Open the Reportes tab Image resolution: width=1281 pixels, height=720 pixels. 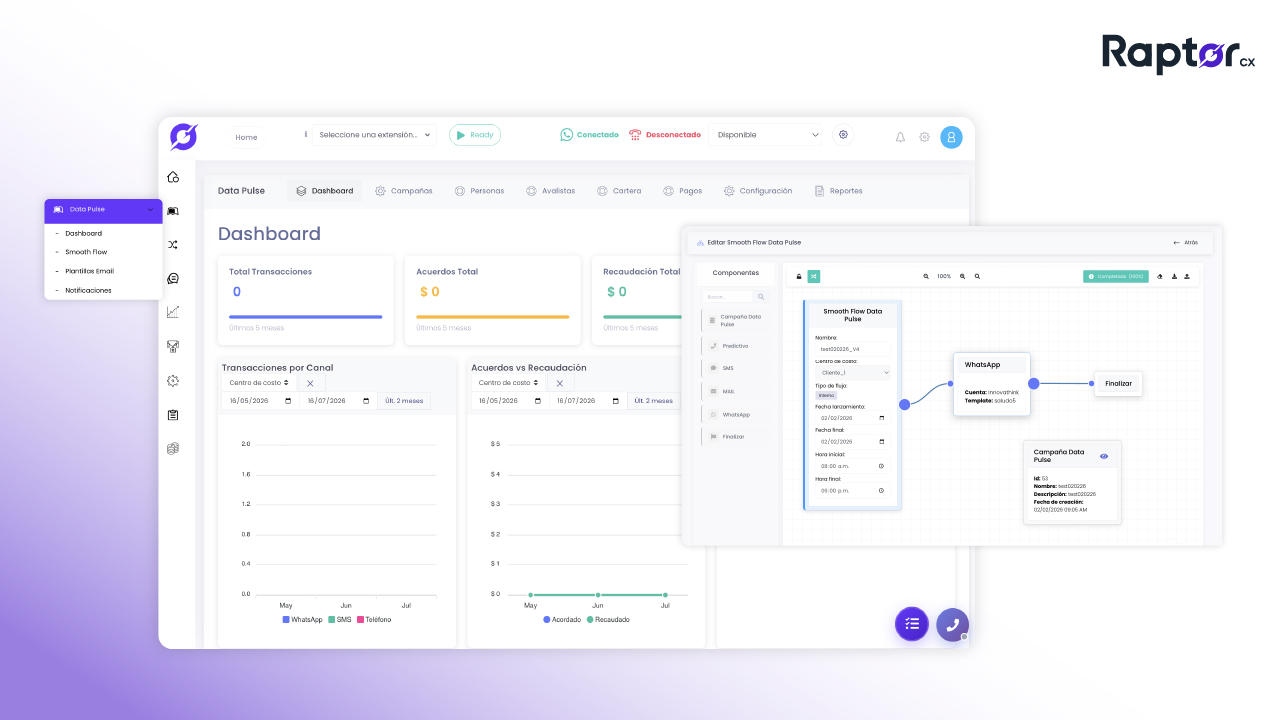coord(838,191)
